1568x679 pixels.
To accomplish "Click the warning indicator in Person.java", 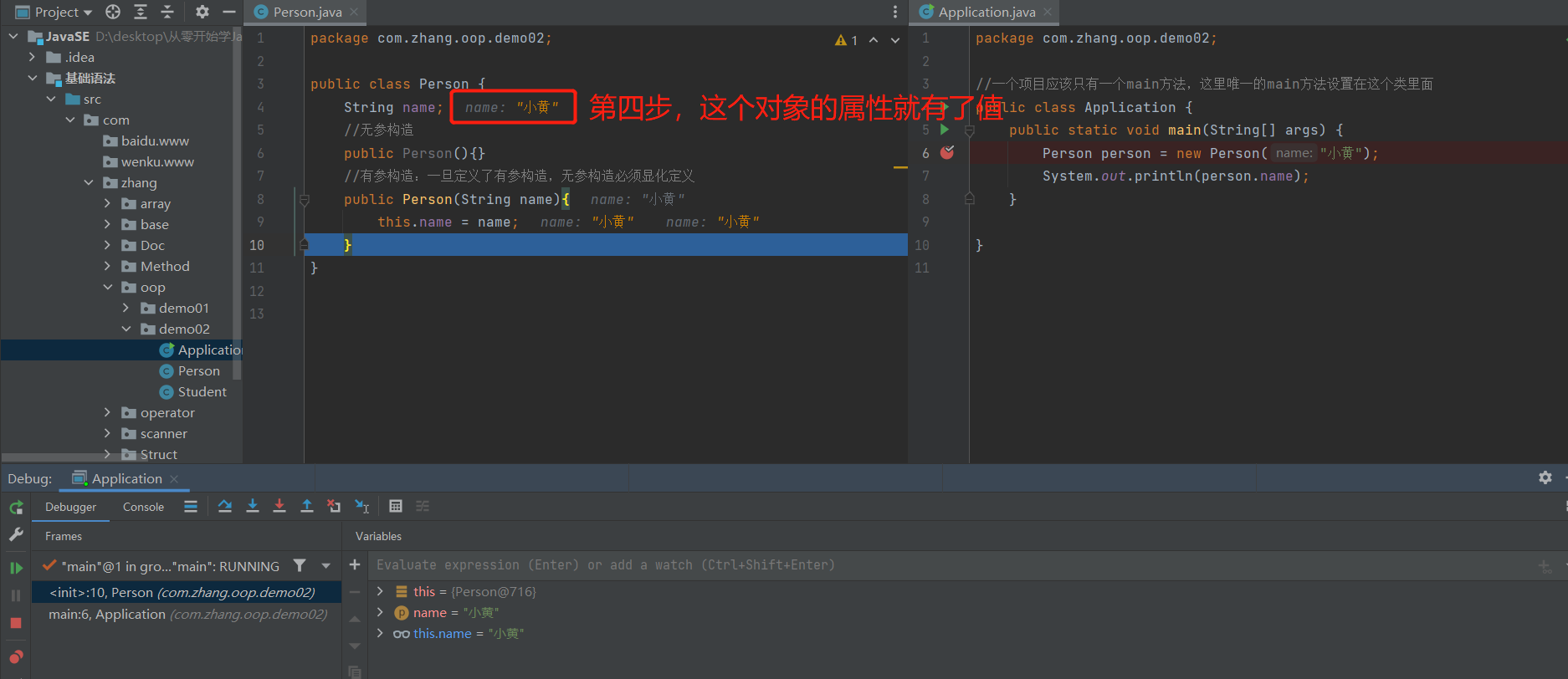I will pyautogui.click(x=846, y=40).
